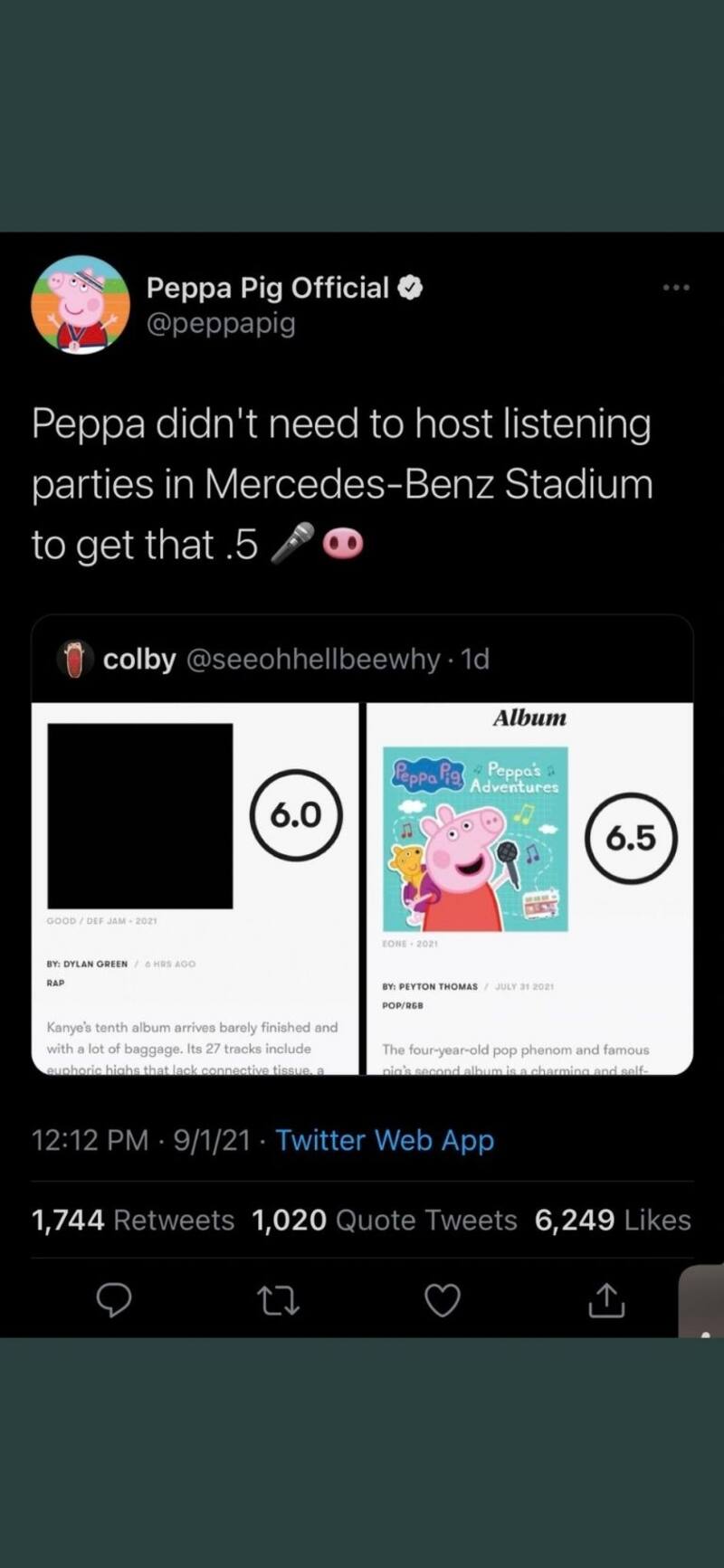Screen dimensions: 724x1568
Task: Tap the retweet arrows icon
Action: click(x=278, y=1301)
